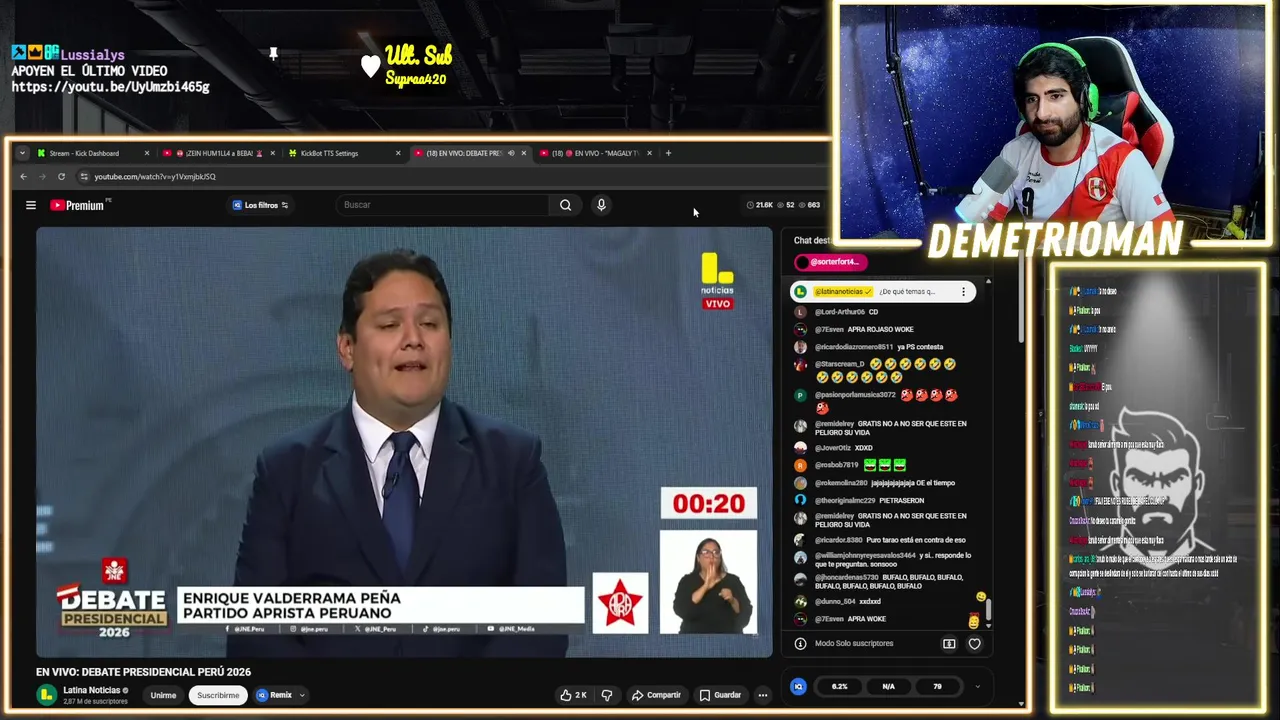1280x720 pixels.
Task: Start voice search with the microphone icon
Action: tap(601, 205)
